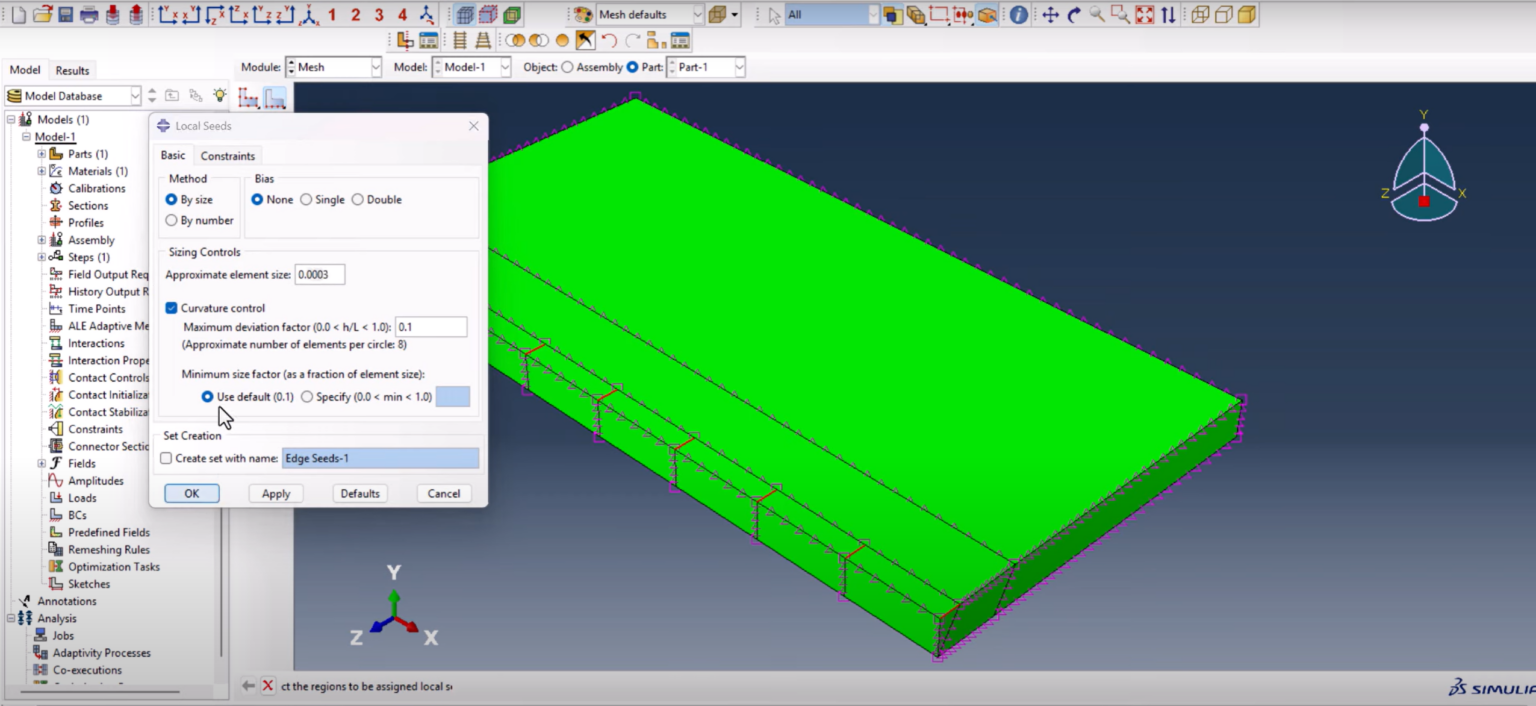Click Apply in the Local Seeds dialog
The width and height of the screenshot is (1536, 706).
(275, 493)
